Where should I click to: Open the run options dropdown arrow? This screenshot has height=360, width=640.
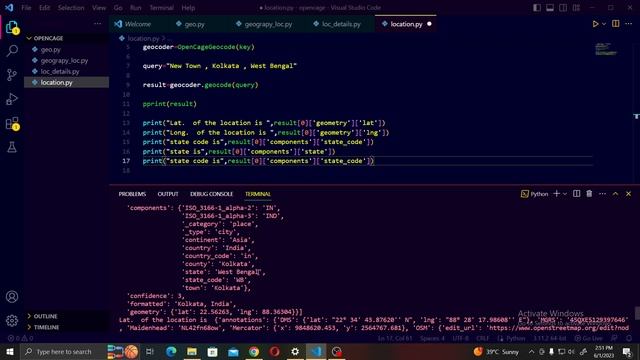click(x=604, y=24)
